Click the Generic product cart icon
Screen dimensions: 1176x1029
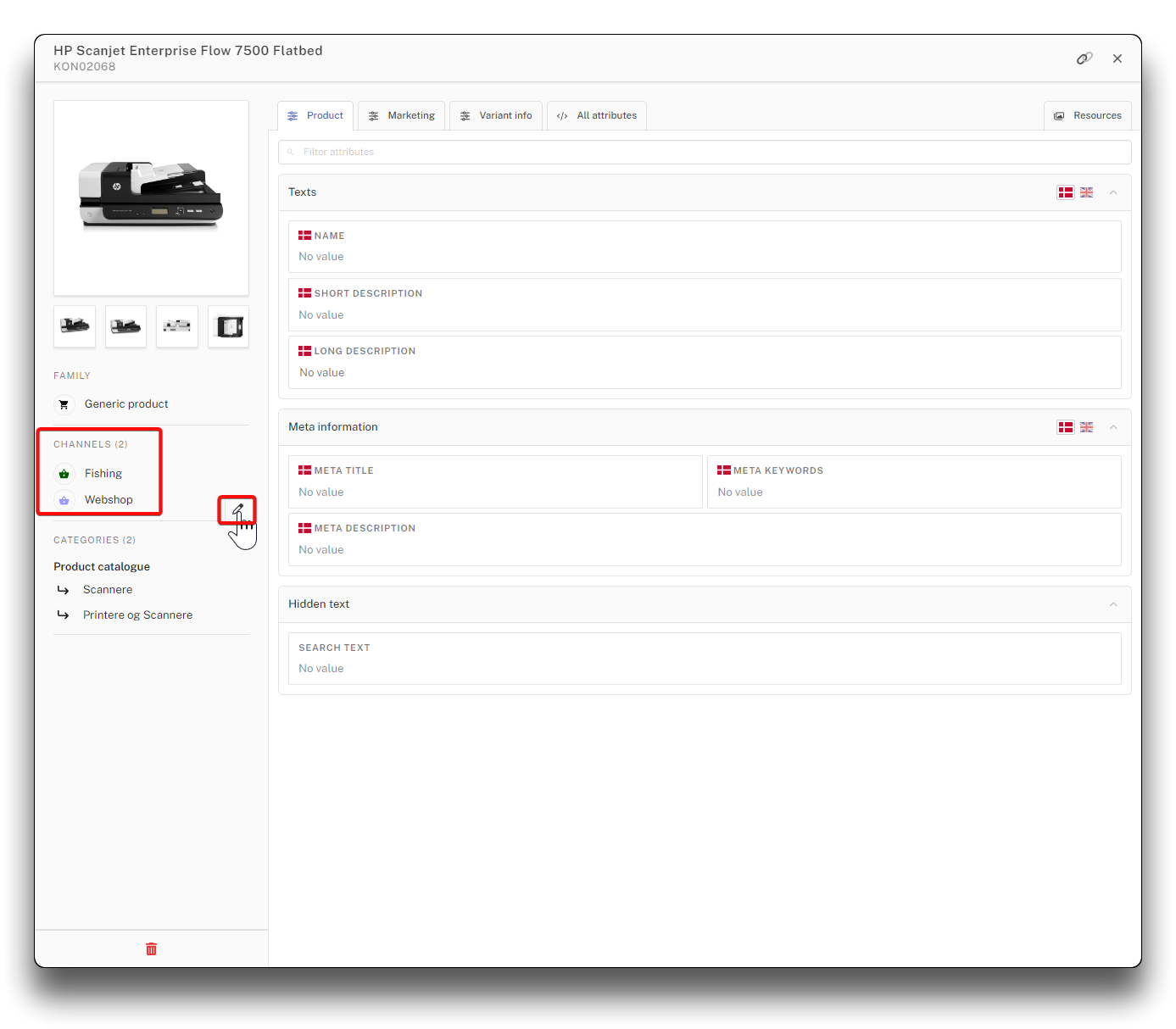(x=64, y=404)
